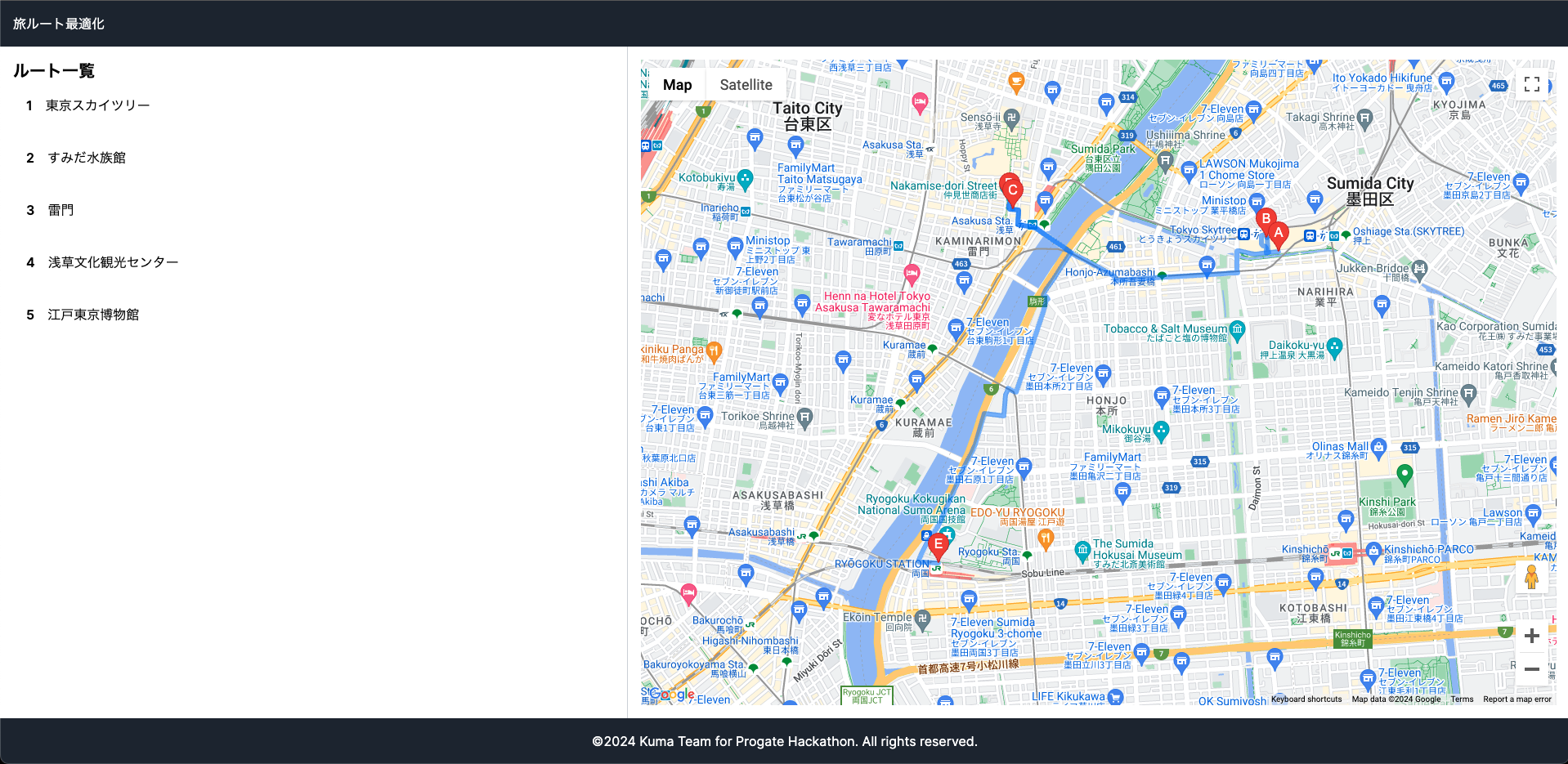Click the Torikoe Shrine pin
This screenshot has width=1568, height=764.
pos(805,417)
